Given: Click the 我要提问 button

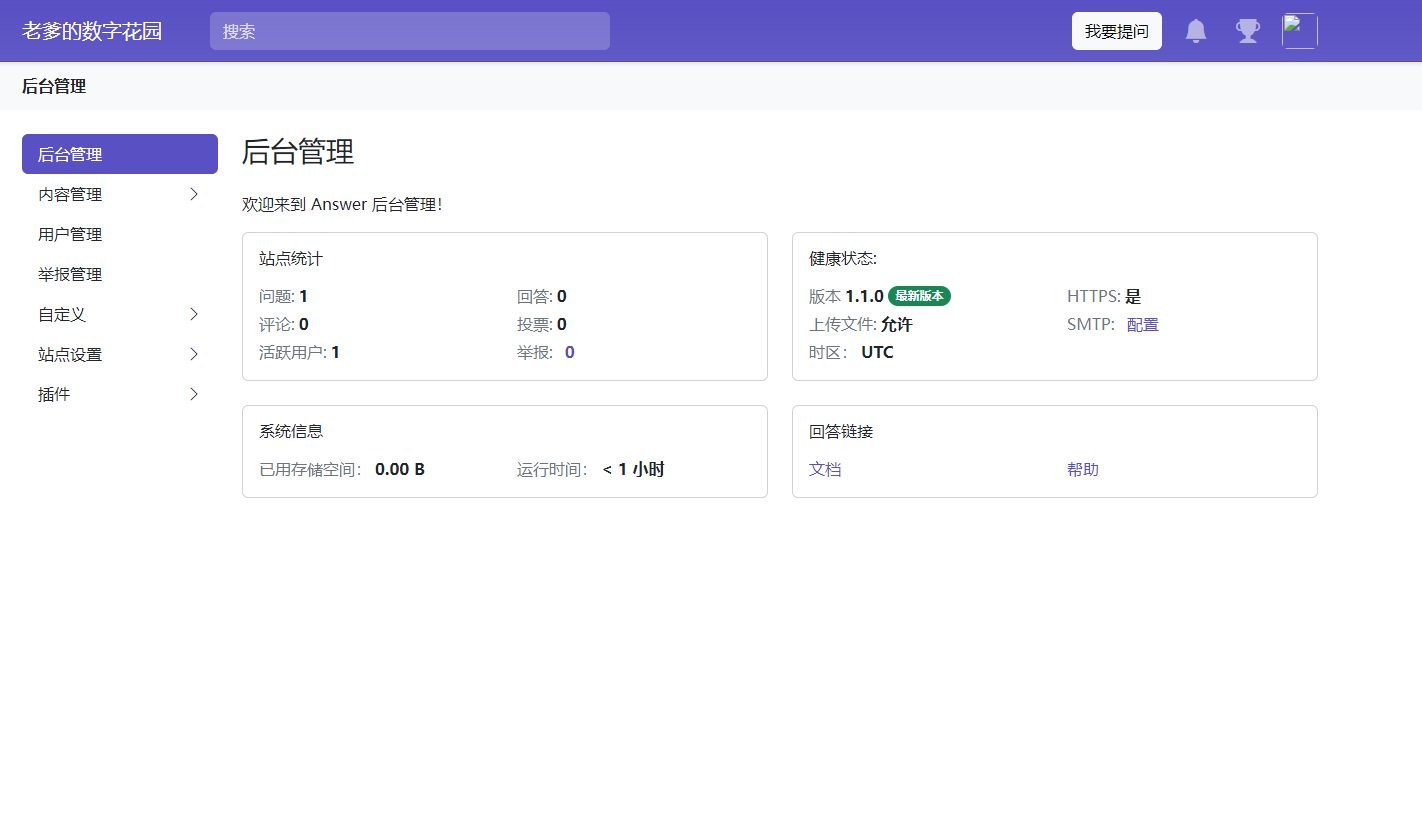Looking at the screenshot, I should coord(1116,31).
